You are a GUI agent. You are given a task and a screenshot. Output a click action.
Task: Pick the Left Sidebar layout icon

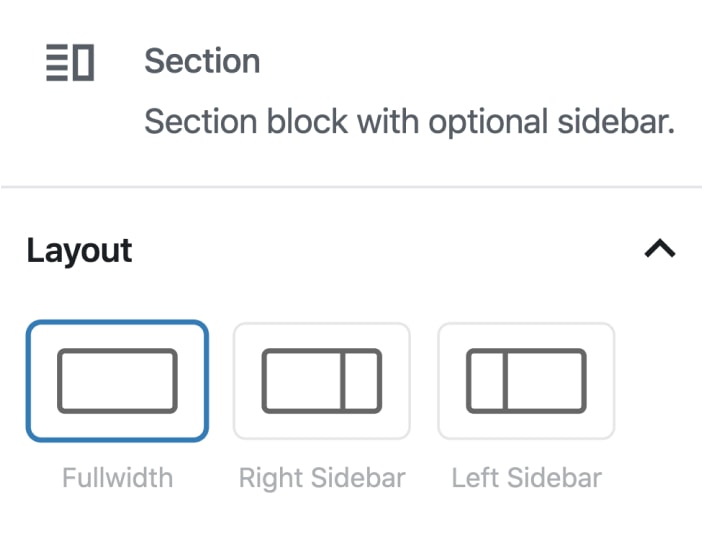(x=526, y=380)
